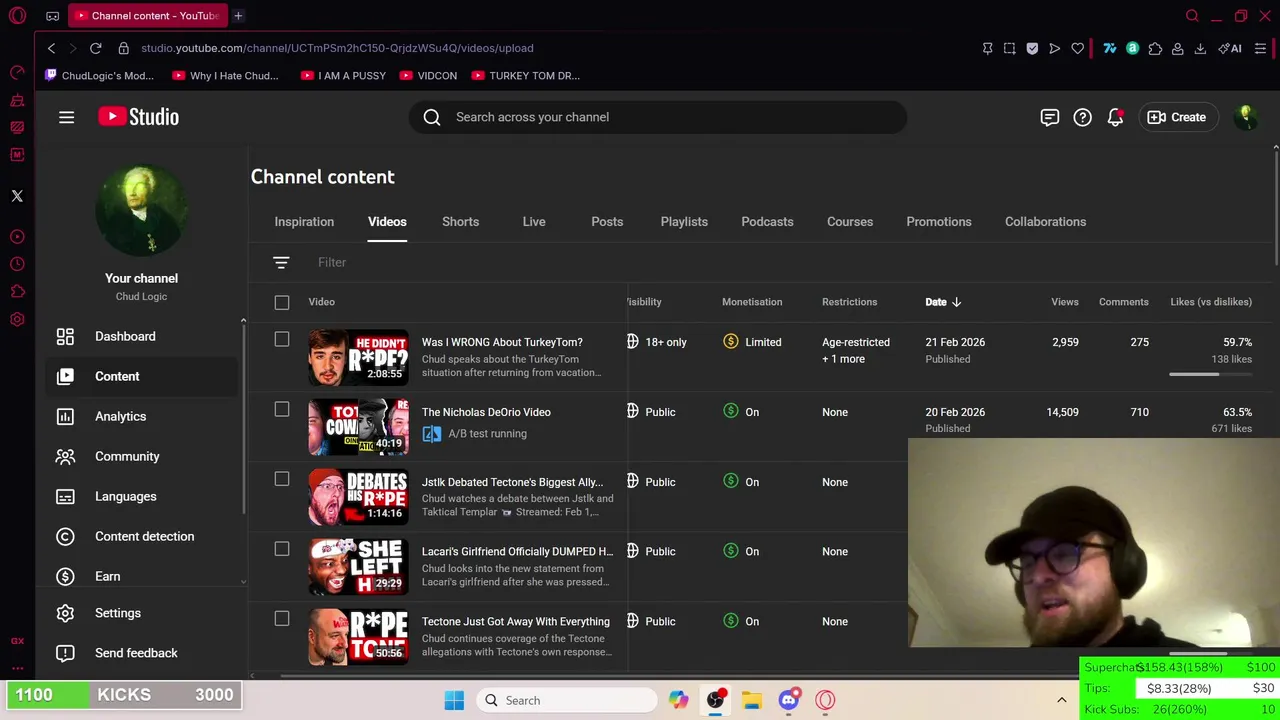Open the YouTube Studio hamburger menu
This screenshot has height=720, width=1280.
[x=66, y=117]
